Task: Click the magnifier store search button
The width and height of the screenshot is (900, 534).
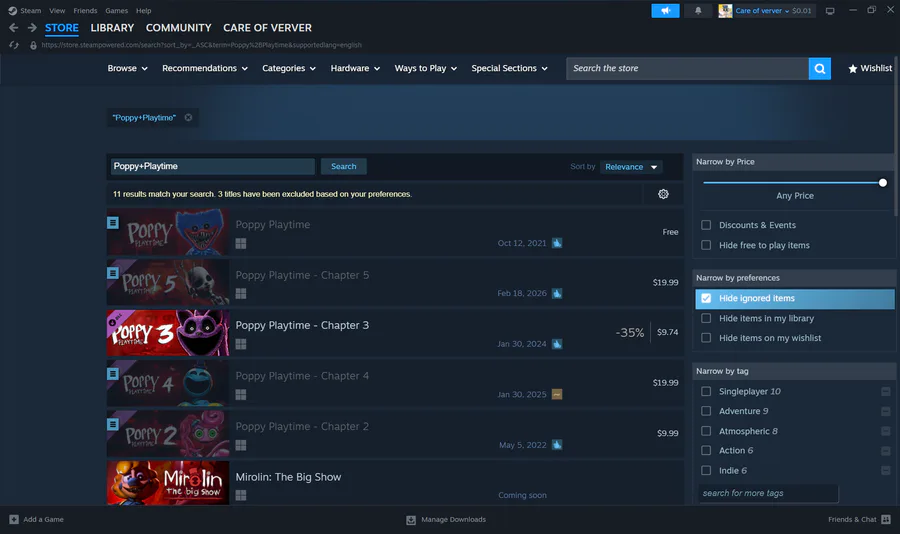Action: 820,68
